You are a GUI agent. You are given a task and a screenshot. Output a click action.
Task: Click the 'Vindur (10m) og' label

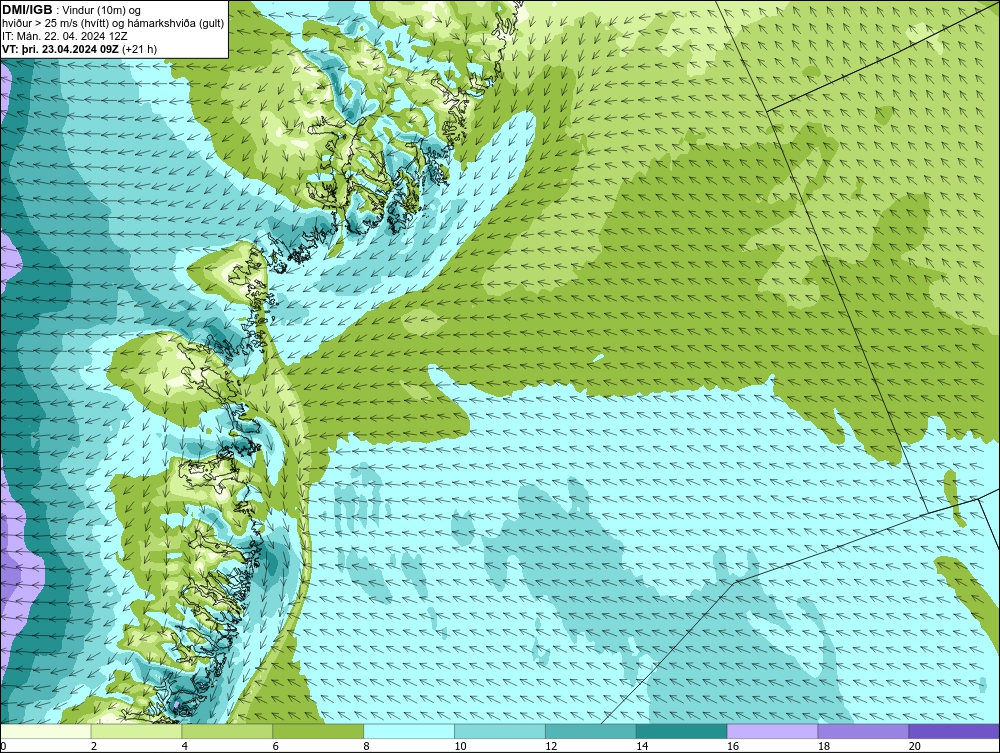(x=102, y=11)
